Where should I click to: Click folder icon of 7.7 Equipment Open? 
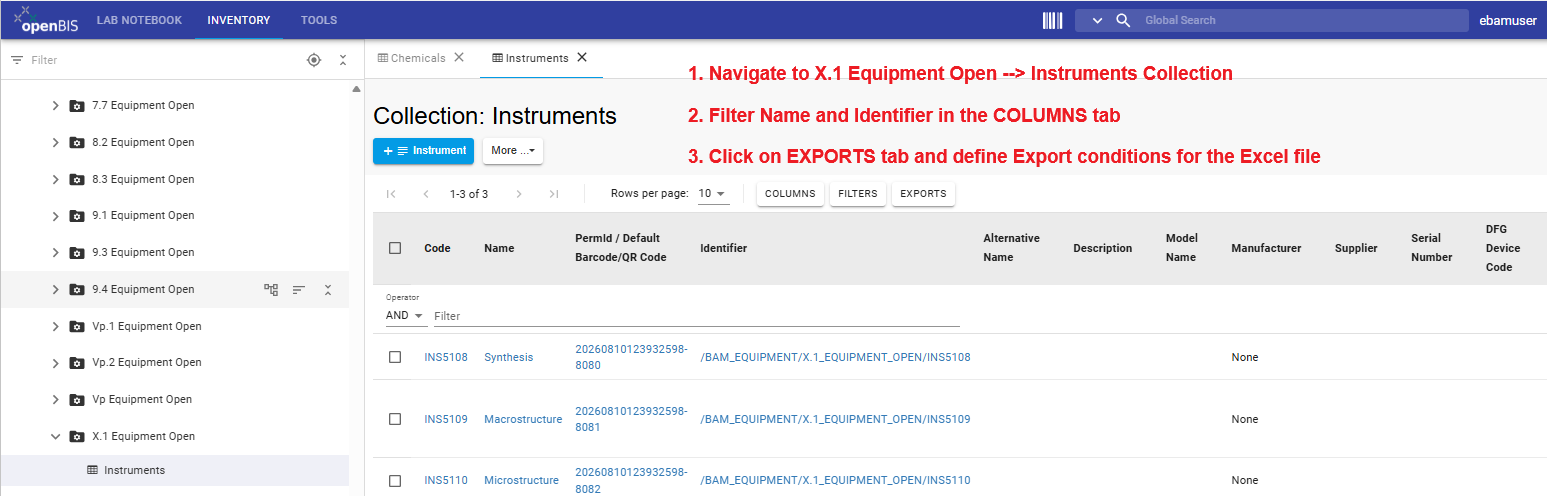77,106
